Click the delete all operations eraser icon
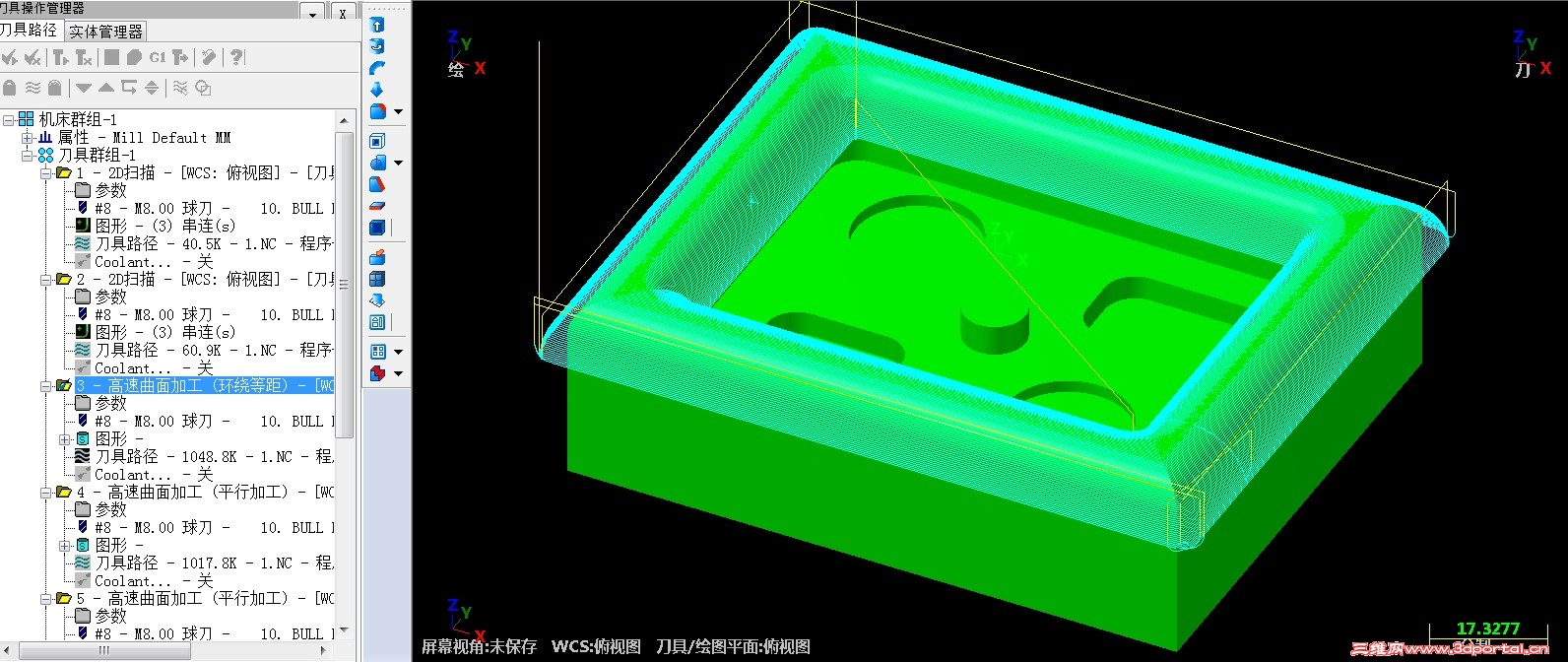Image resolution: width=1568 pixels, height=662 pixels. click(209, 58)
